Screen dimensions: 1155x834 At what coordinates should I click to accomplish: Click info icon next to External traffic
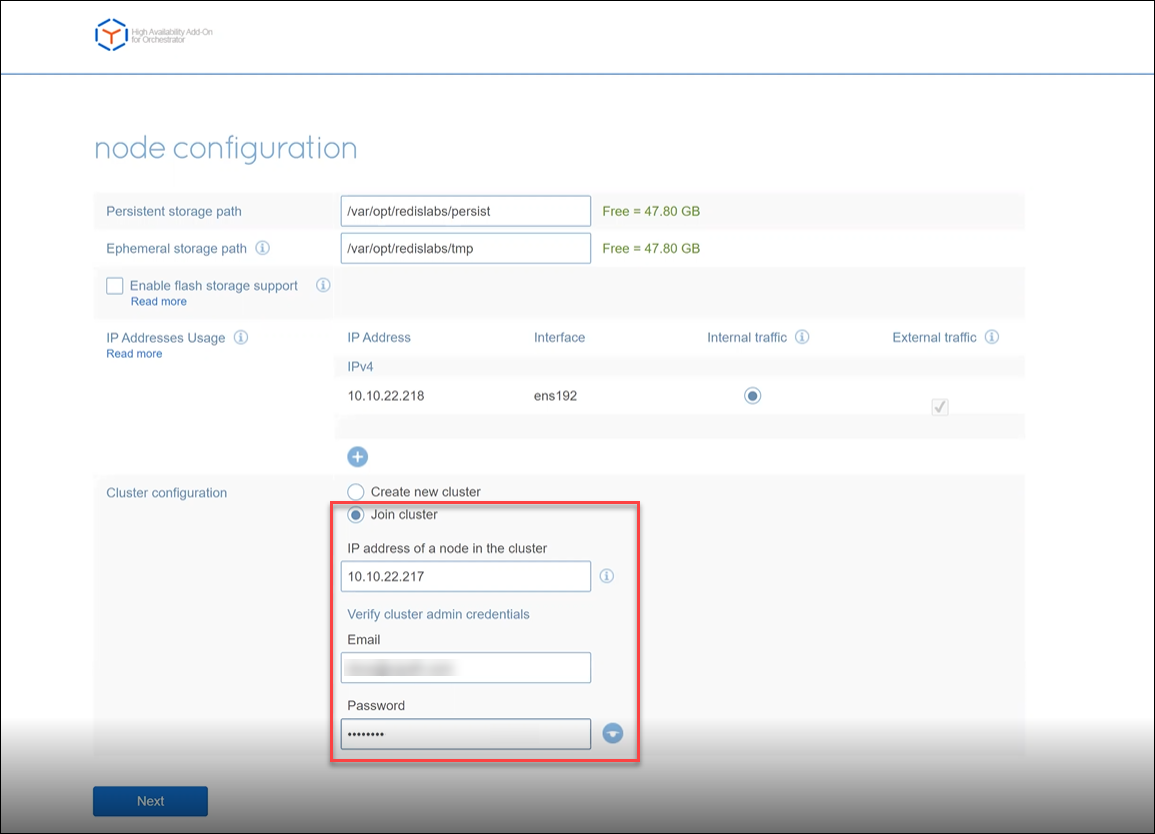991,338
